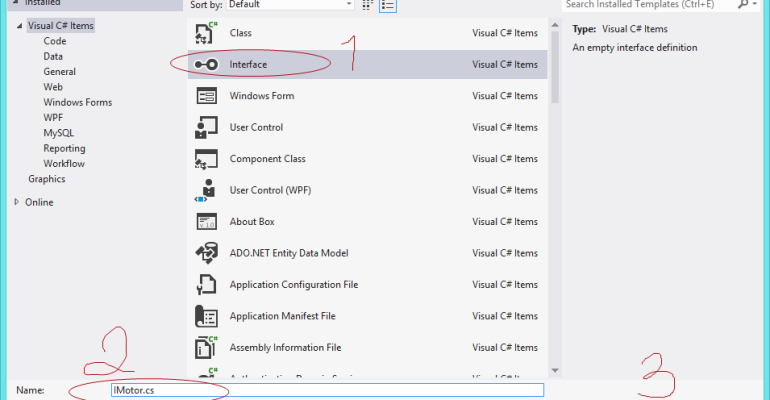
Task: Click the search magnifier icon
Action: pos(743,4)
